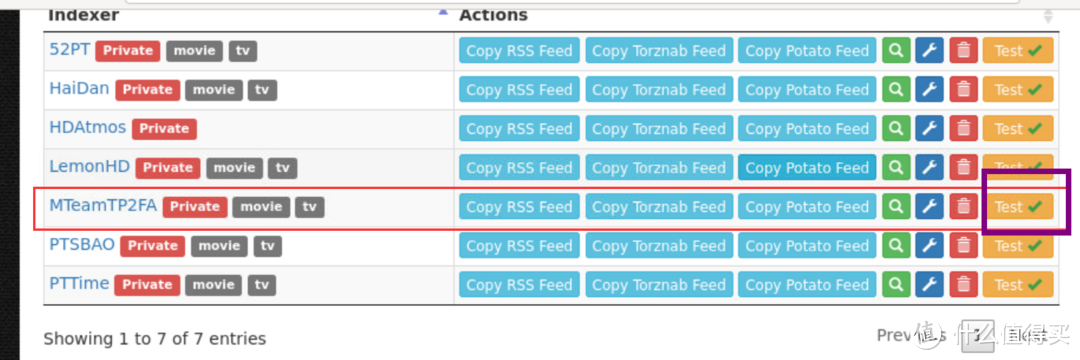Search the LemonHD indexer with magnifier icon
Viewport: 1080px width, 360px height.
pyautogui.click(x=896, y=167)
